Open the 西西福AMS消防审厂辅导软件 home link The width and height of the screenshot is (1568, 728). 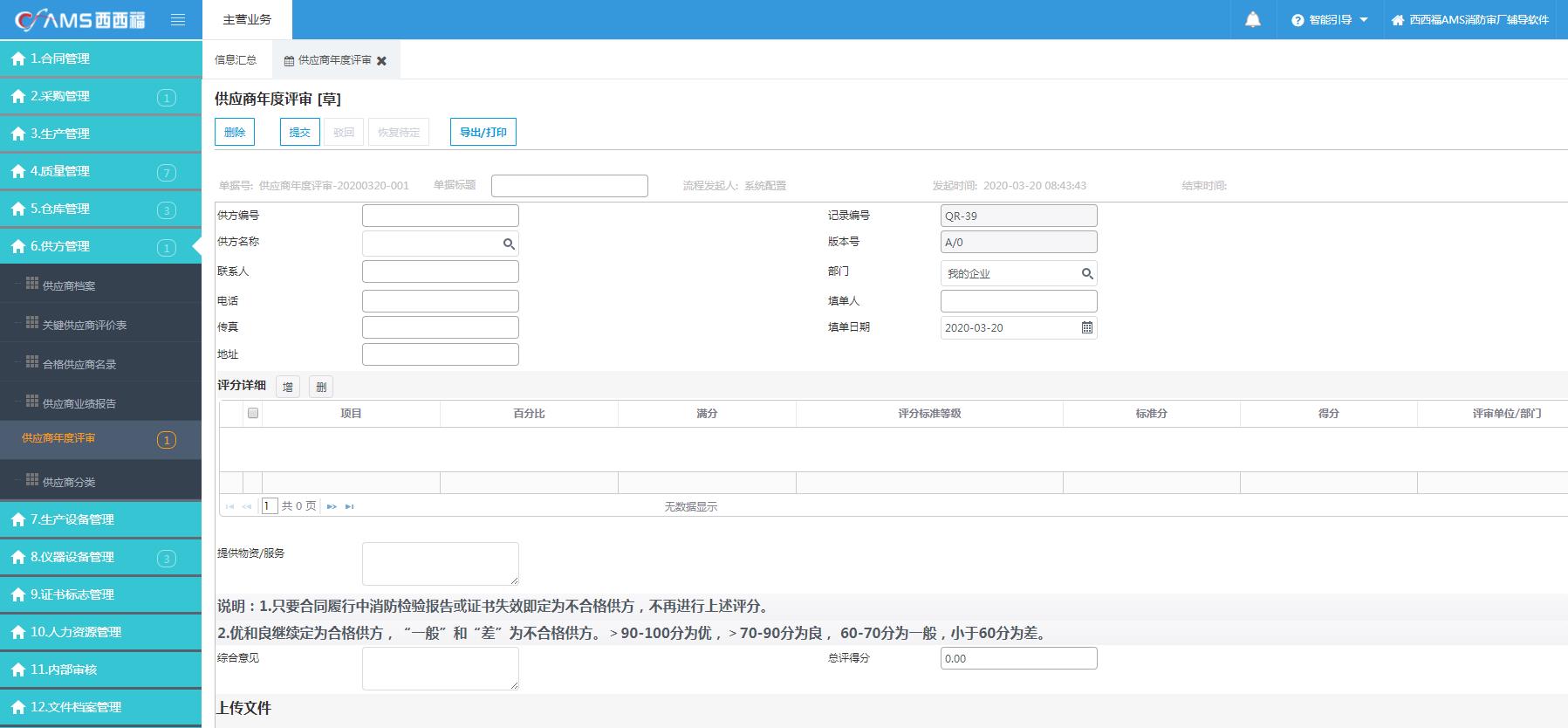tap(1470, 20)
